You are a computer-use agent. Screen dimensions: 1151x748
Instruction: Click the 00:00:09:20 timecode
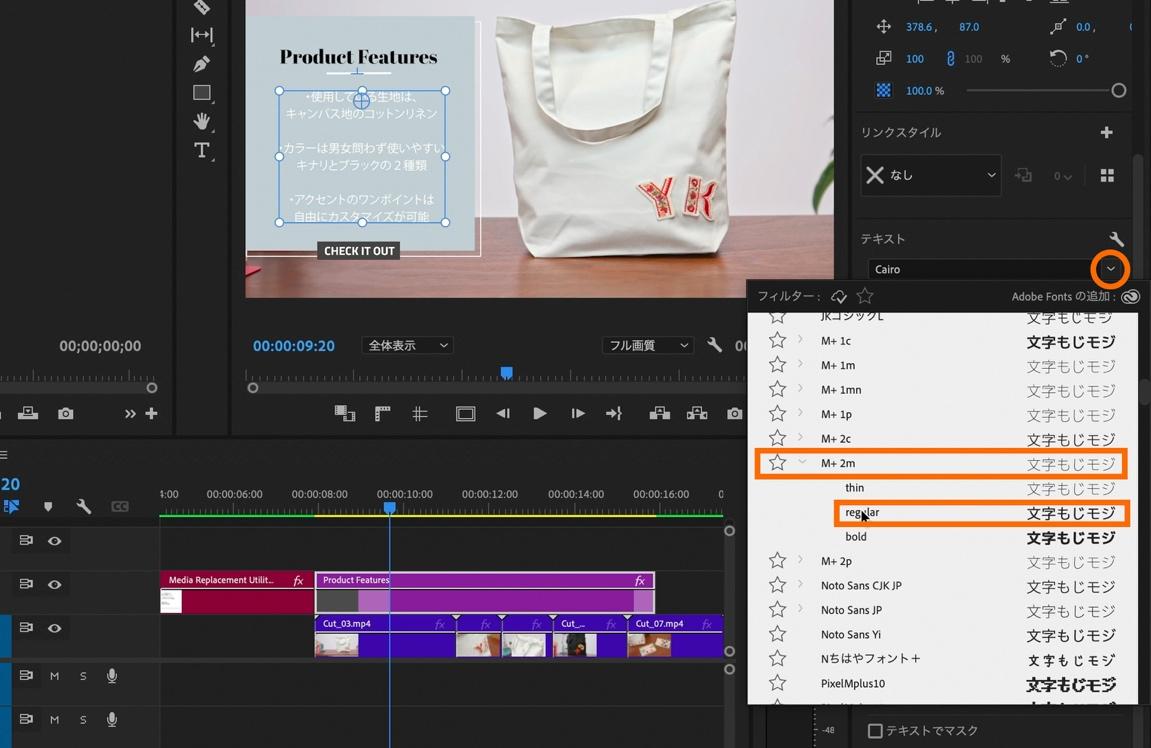(x=294, y=346)
